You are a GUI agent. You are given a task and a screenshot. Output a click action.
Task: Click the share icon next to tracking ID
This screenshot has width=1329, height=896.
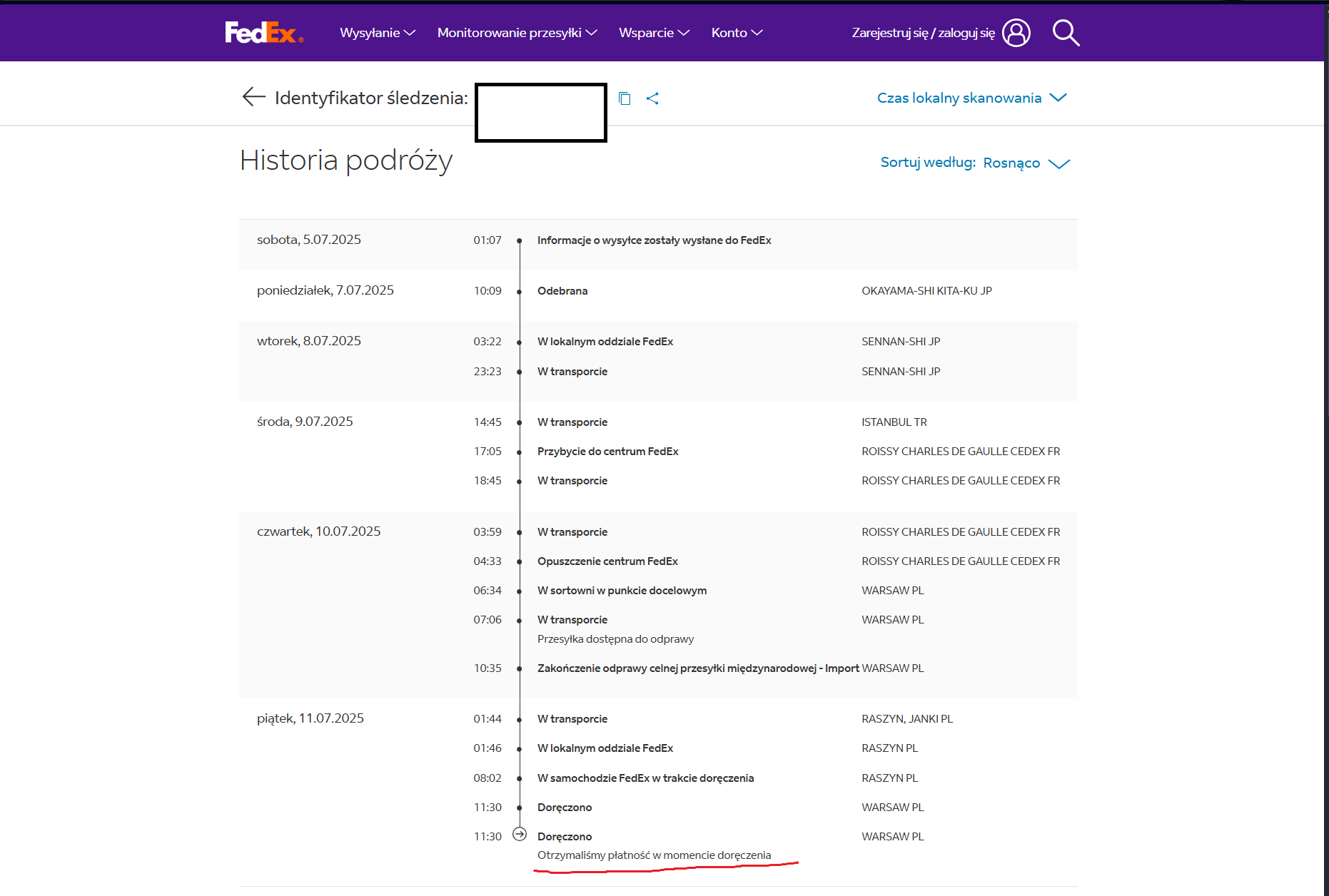(652, 98)
